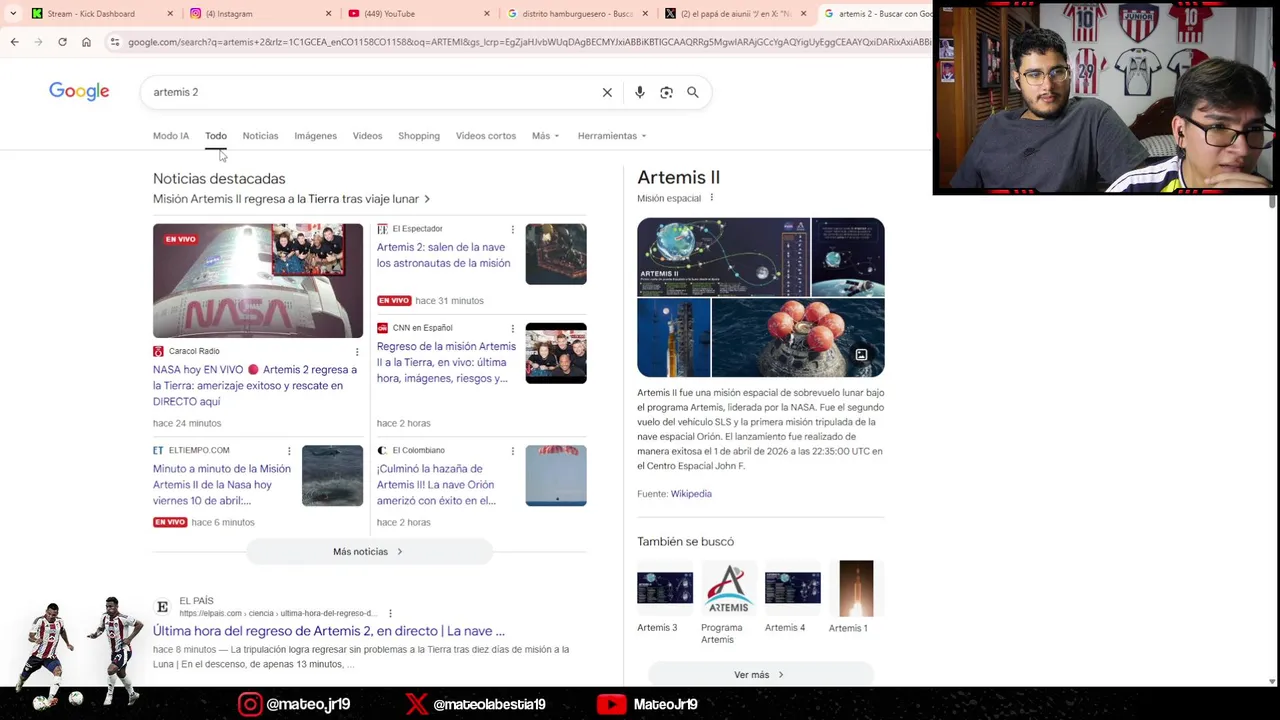Viewport: 1280px width, 720px height.
Task: Switch to Videos cortos tab
Action: click(x=486, y=136)
